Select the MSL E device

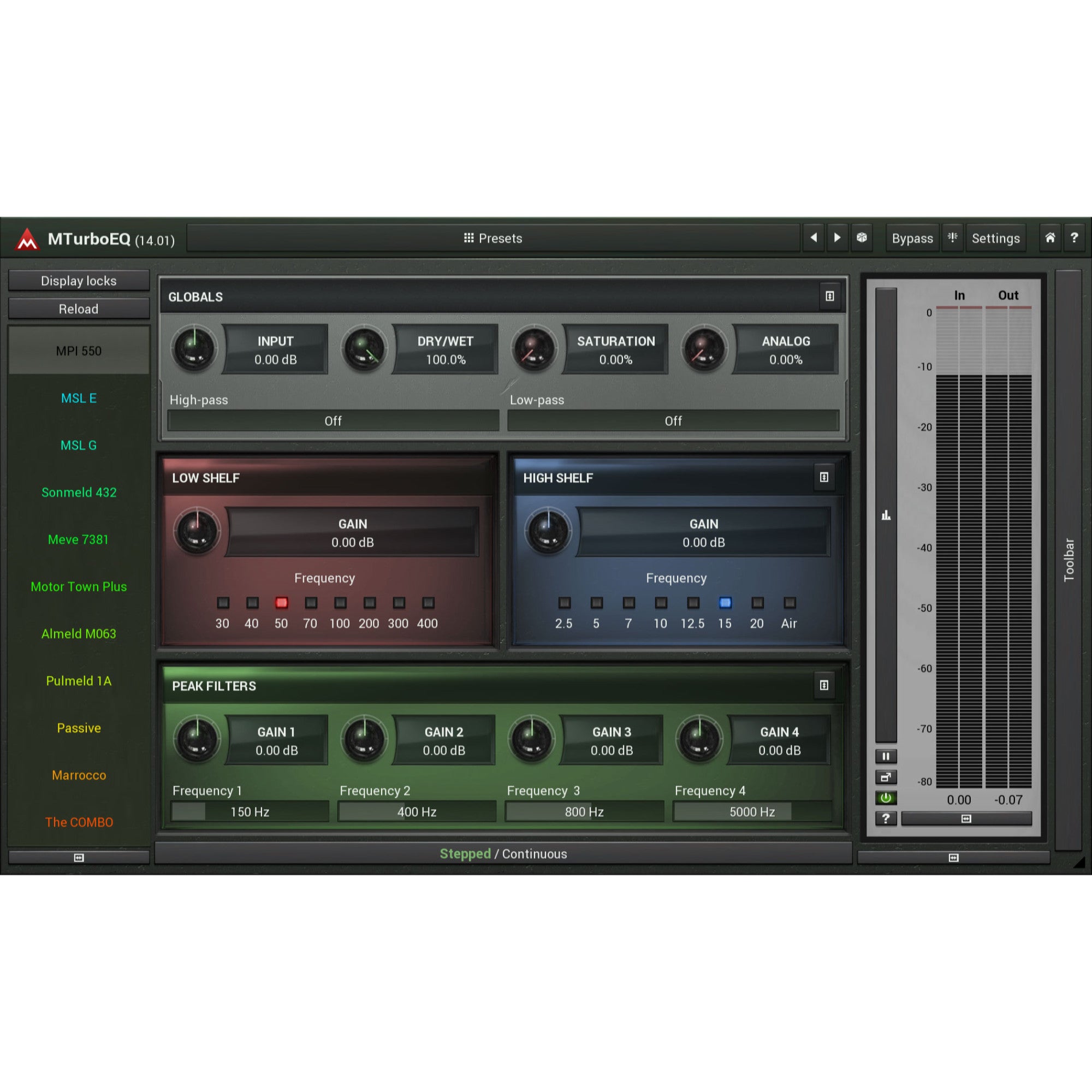click(79, 398)
